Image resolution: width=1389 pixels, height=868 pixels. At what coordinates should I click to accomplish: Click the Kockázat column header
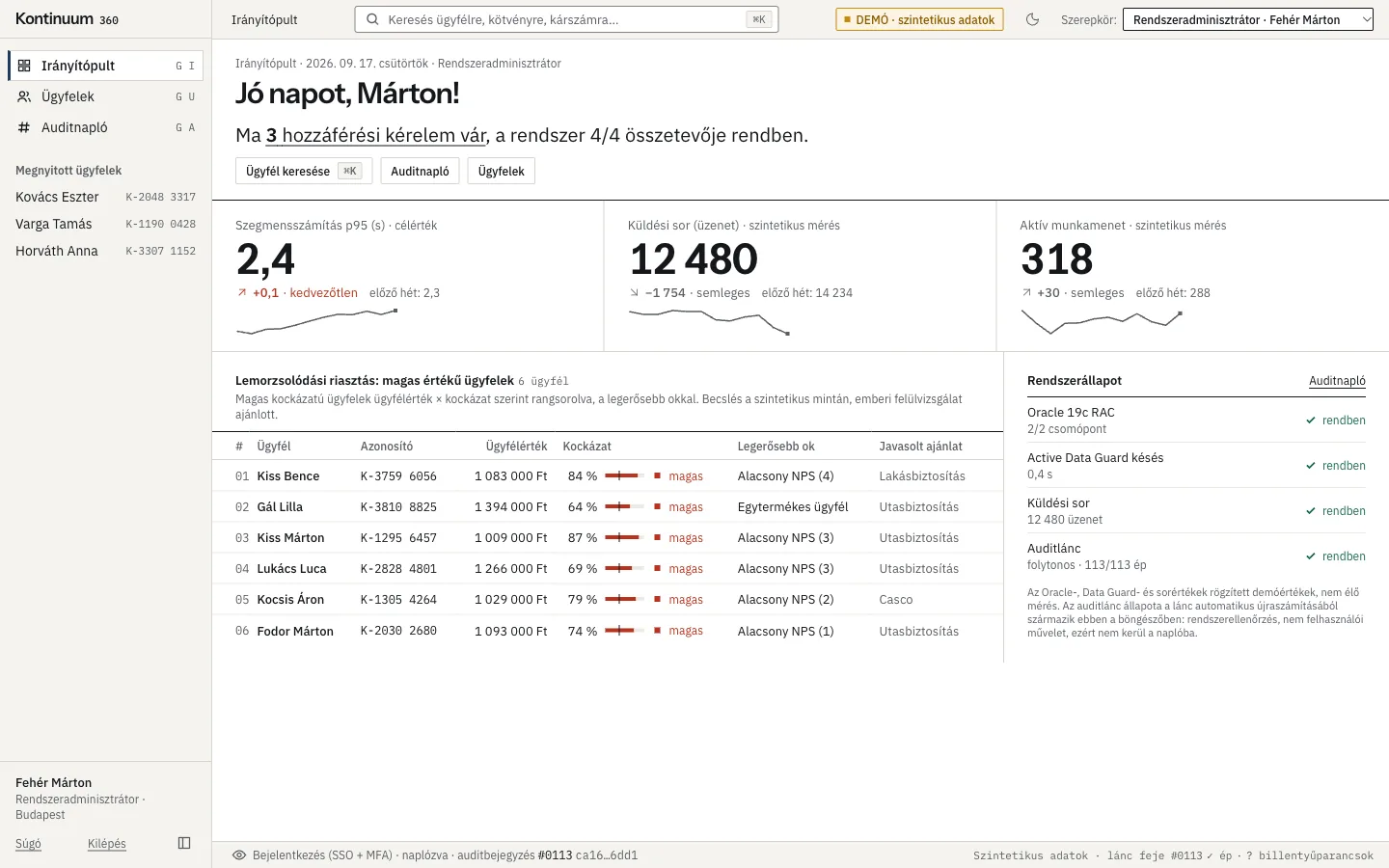pyautogui.click(x=586, y=447)
